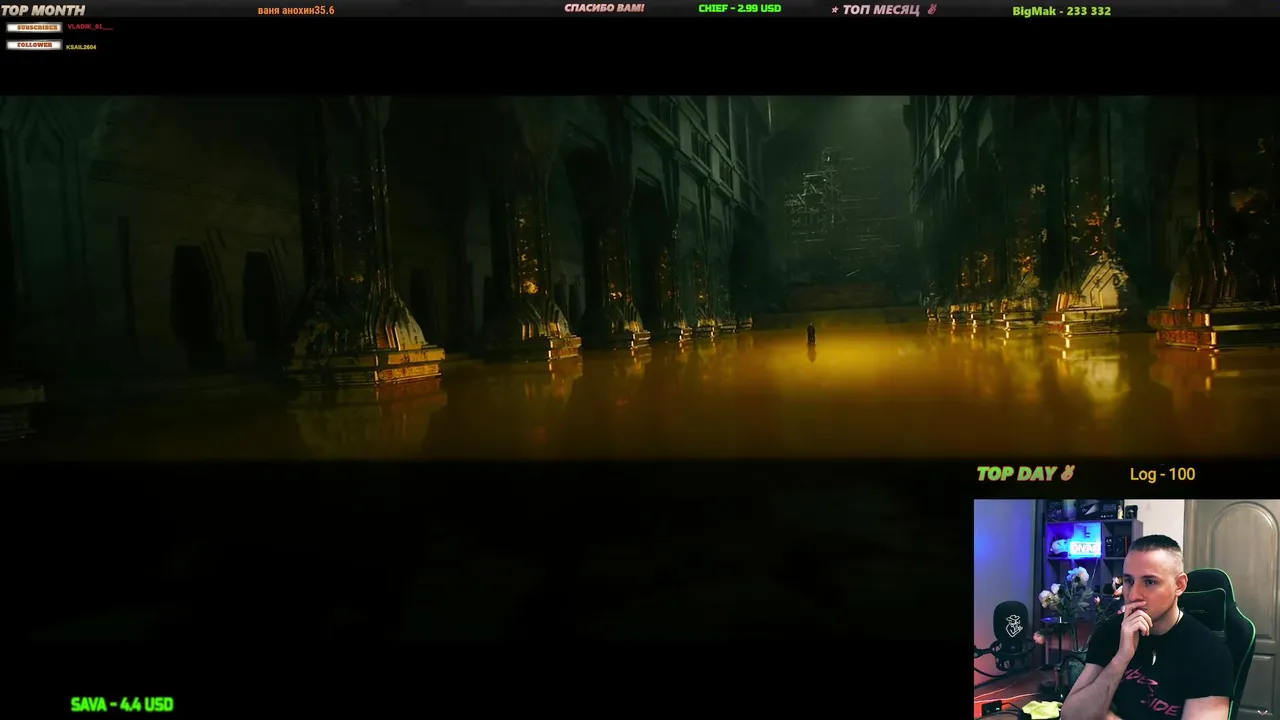The width and height of the screenshot is (1280, 720).
Task: Click the "Log - 100" top day entry
Action: click(1162, 474)
